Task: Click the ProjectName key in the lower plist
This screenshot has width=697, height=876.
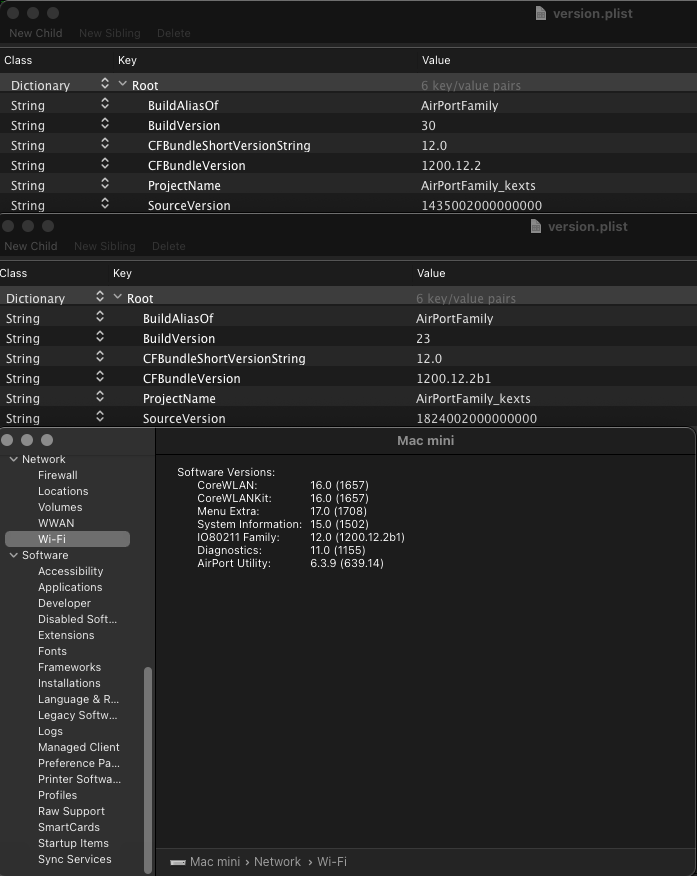Action: coord(179,398)
